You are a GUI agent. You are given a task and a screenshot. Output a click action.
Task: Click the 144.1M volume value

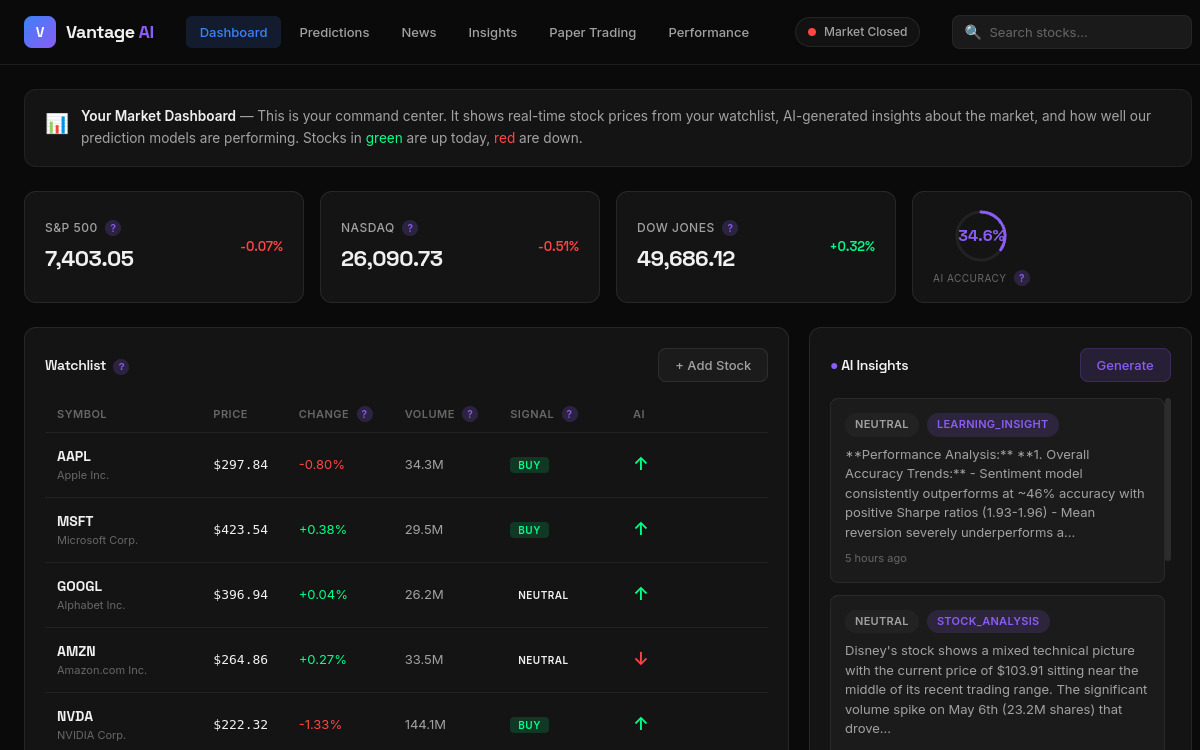pos(425,725)
